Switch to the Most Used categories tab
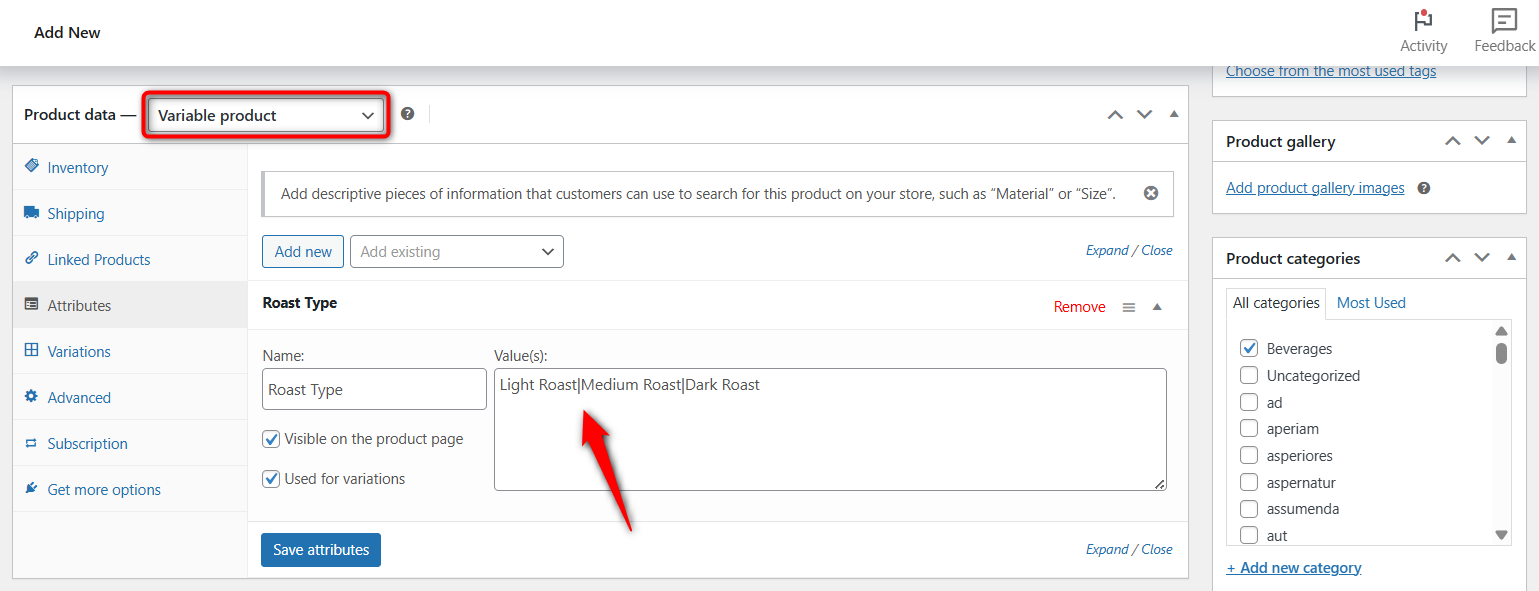This screenshot has width=1539, height=591. [x=1370, y=302]
